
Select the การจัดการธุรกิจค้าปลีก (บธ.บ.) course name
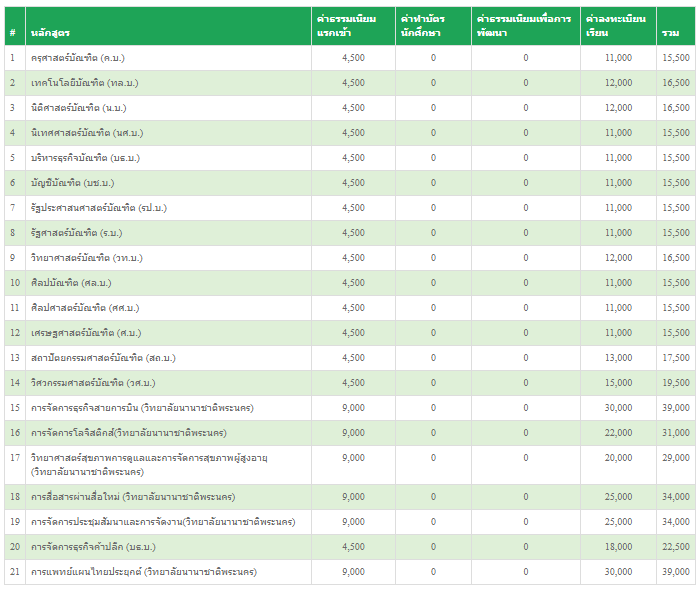(x=93, y=547)
